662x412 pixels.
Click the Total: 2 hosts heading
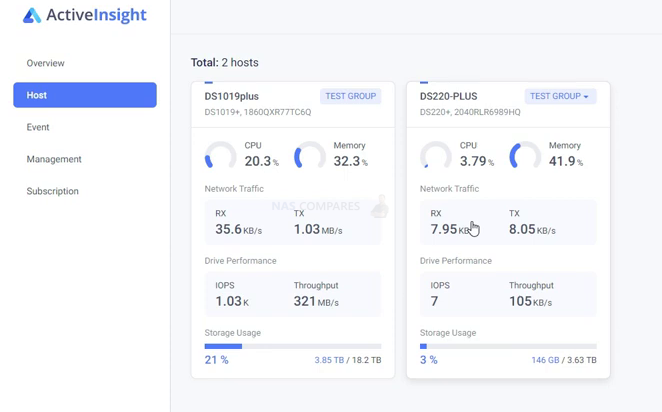coord(225,62)
